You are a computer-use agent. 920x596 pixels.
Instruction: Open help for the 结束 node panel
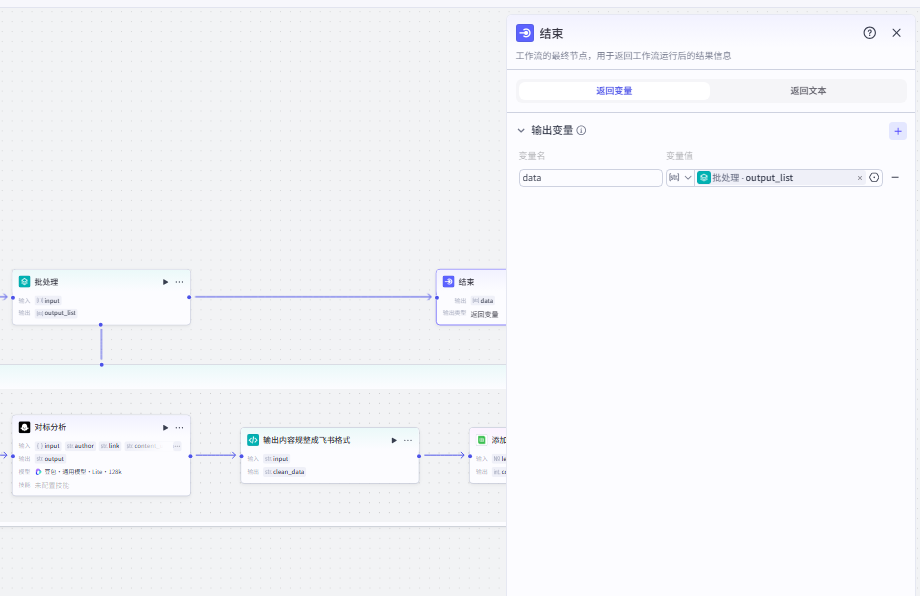[870, 33]
